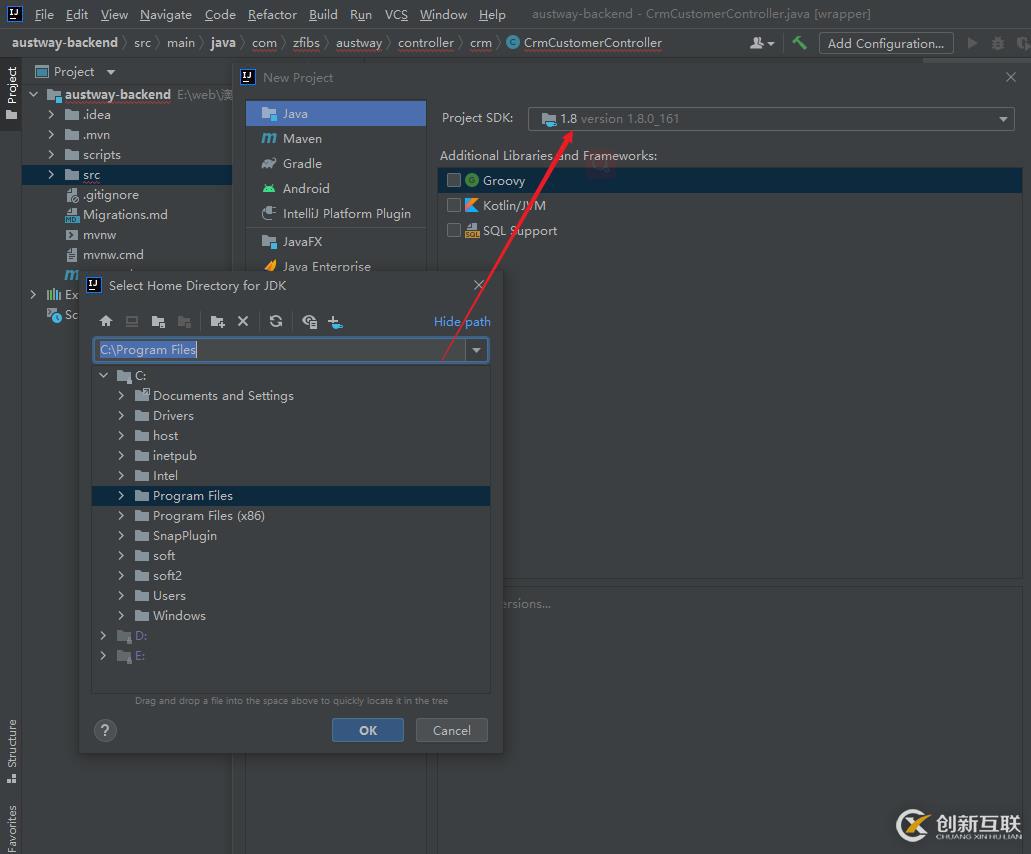The width and height of the screenshot is (1031, 854).
Task: Select Maven in the New Project list
Action: pyautogui.click(x=301, y=139)
